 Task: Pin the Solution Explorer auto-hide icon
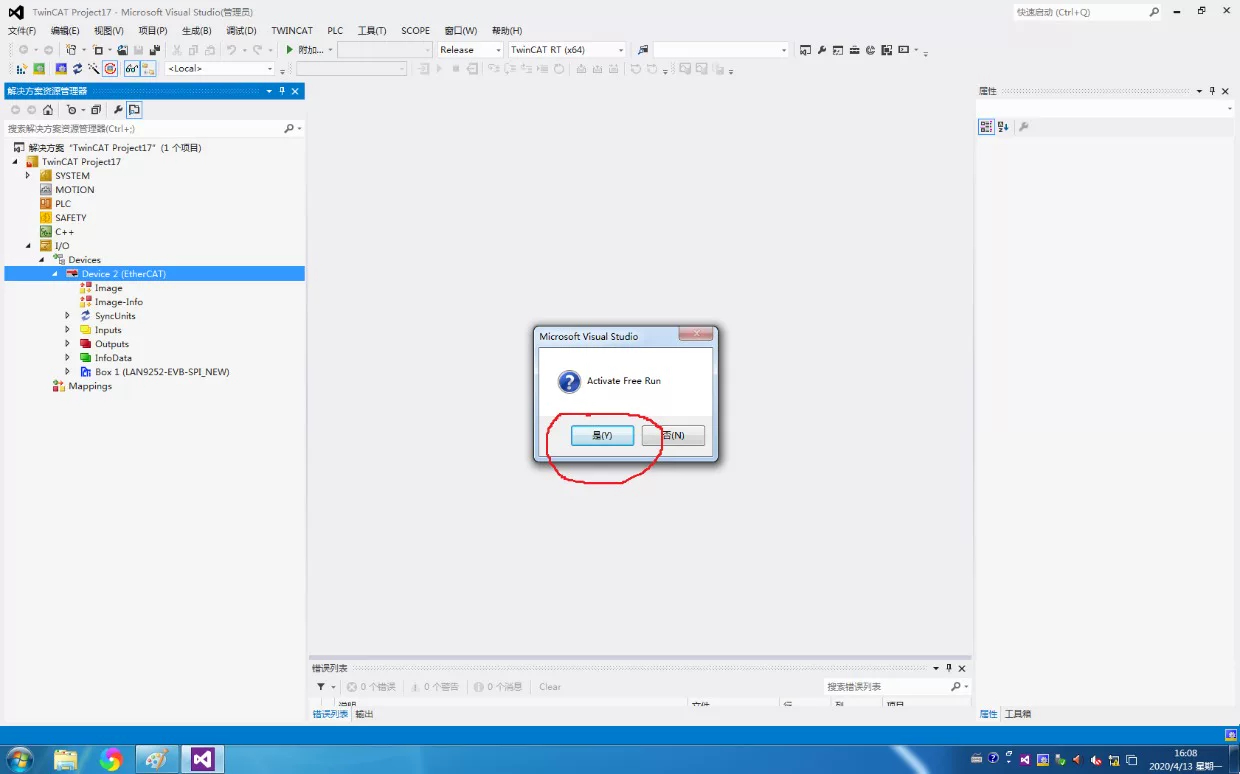tap(282, 91)
